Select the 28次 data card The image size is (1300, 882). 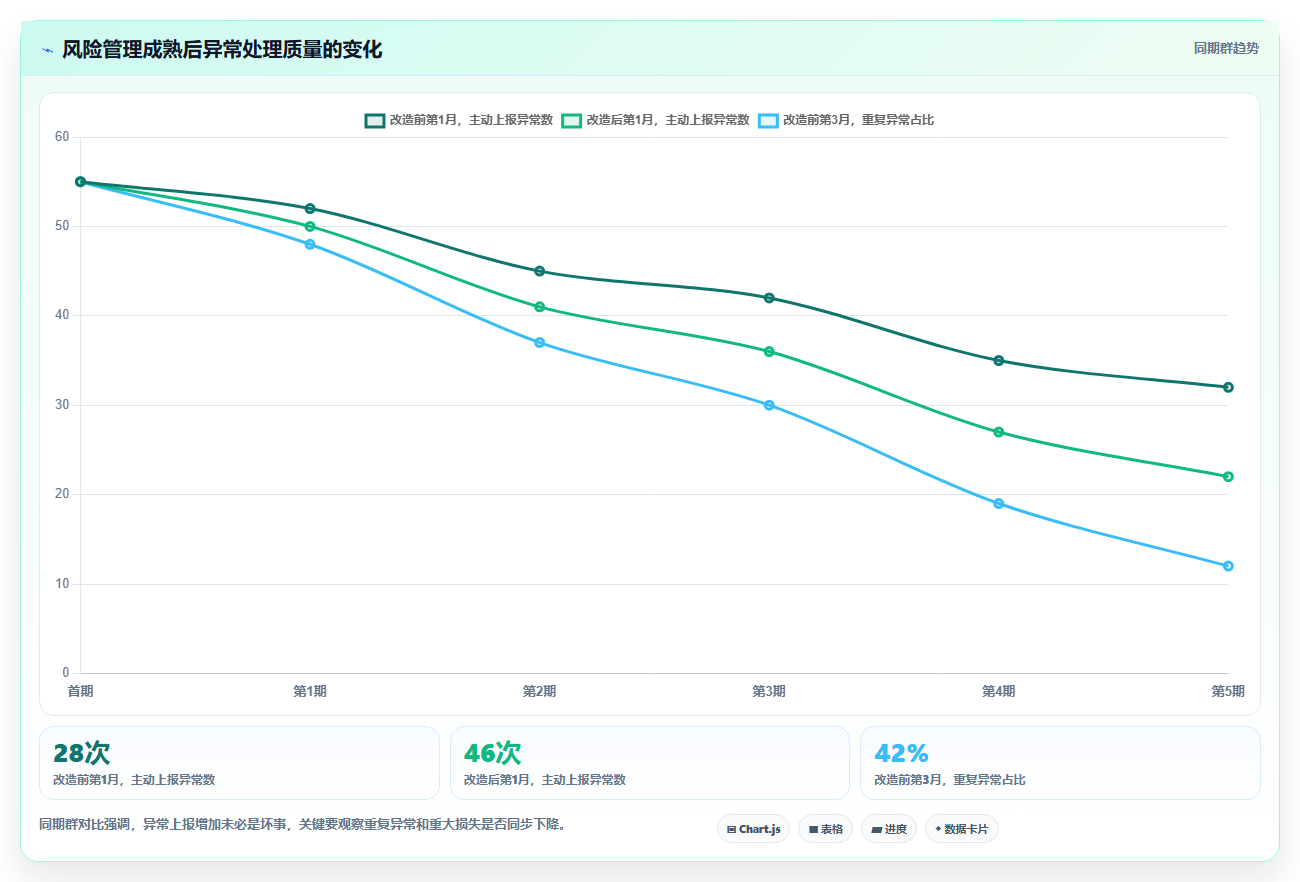[x=239, y=763]
